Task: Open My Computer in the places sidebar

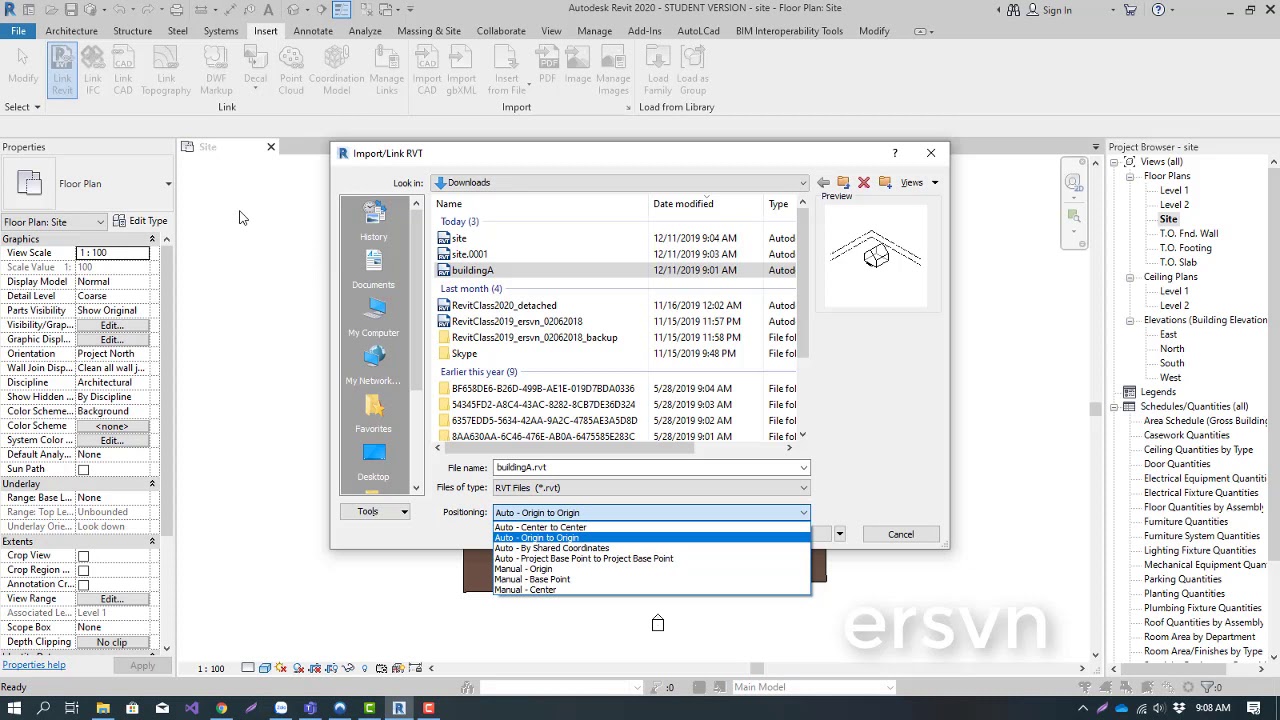Action: [373, 317]
